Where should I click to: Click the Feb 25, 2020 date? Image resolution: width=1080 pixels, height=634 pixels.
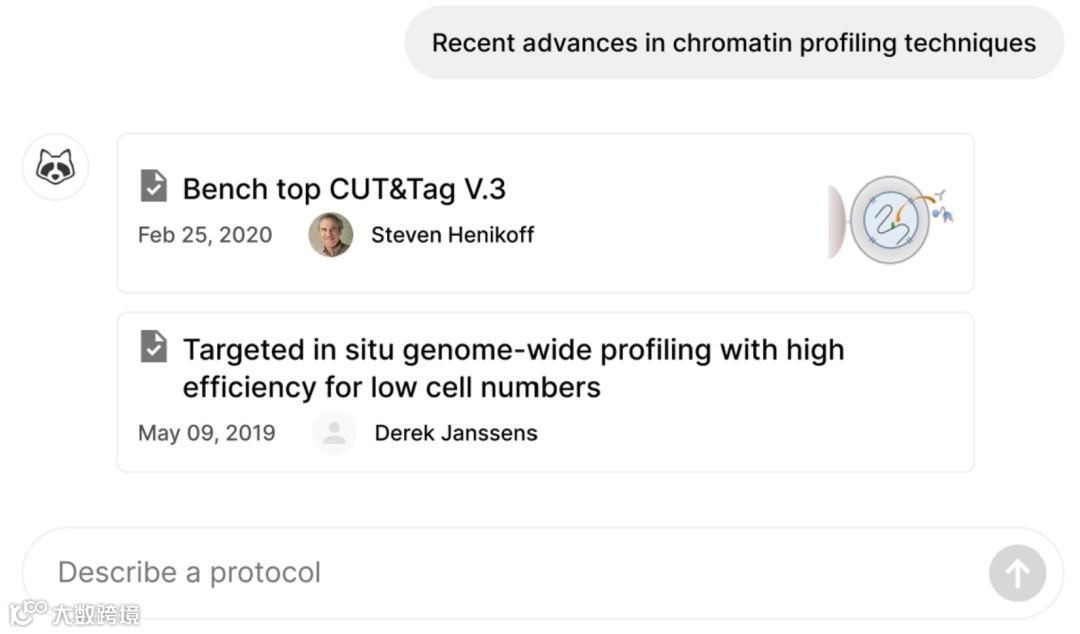(x=205, y=235)
